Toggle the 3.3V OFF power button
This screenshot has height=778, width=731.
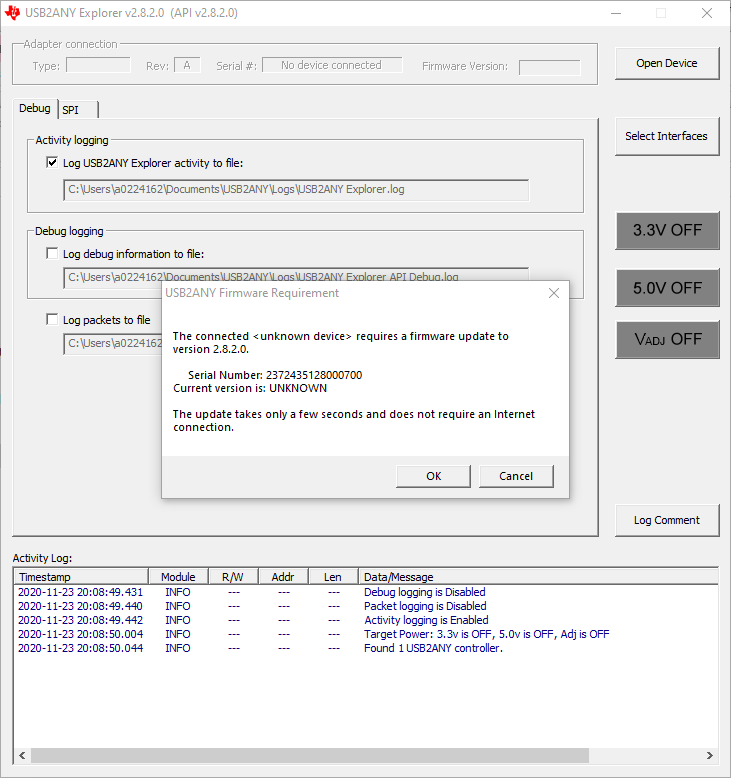click(x=667, y=231)
